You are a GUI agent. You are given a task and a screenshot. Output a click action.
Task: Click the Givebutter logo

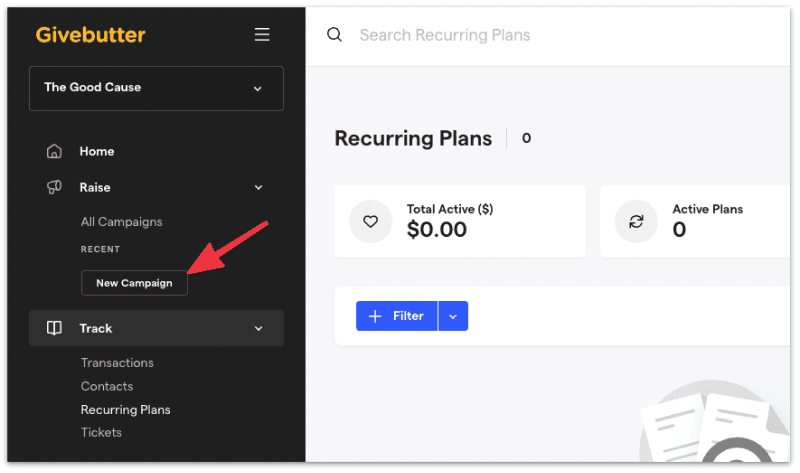pos(90,35)
